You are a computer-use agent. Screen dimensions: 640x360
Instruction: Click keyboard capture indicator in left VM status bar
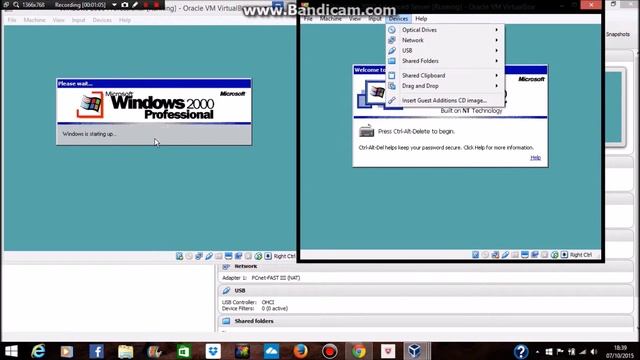point(268,256)
